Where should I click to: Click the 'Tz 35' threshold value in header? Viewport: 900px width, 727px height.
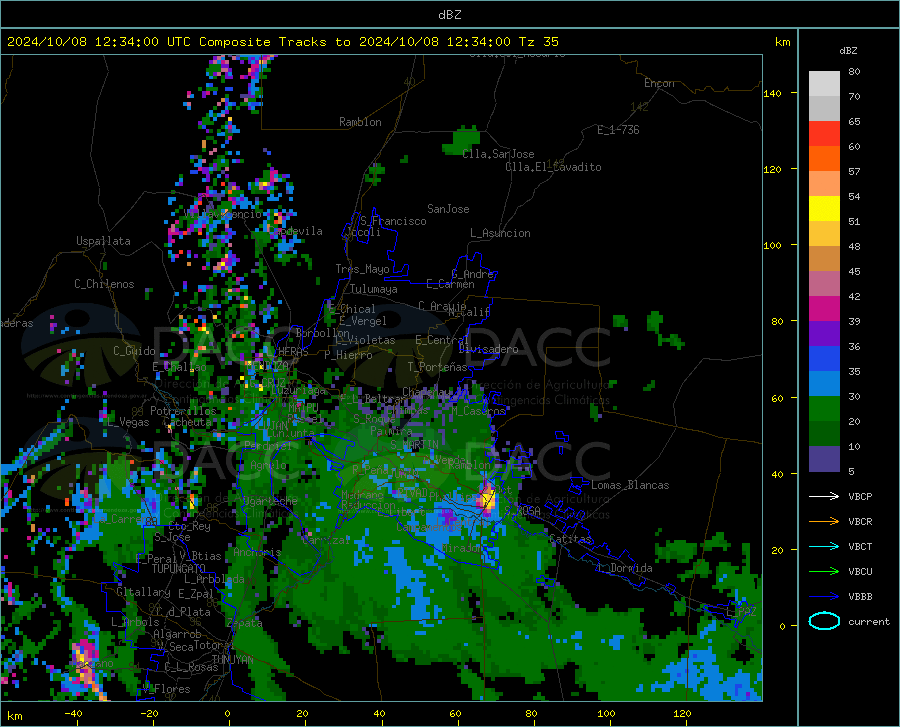click(538, 42)
